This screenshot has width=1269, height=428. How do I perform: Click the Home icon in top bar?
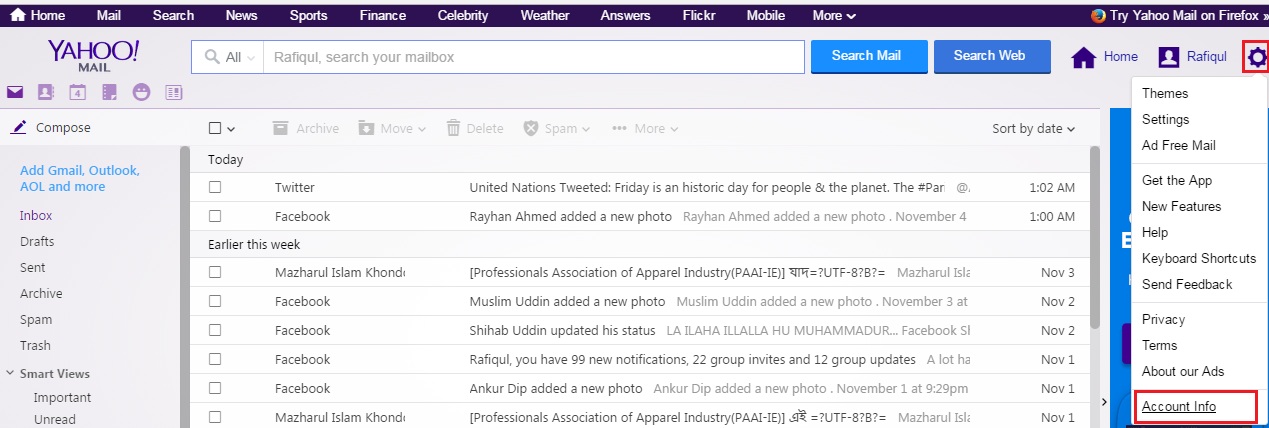point(15,15)
